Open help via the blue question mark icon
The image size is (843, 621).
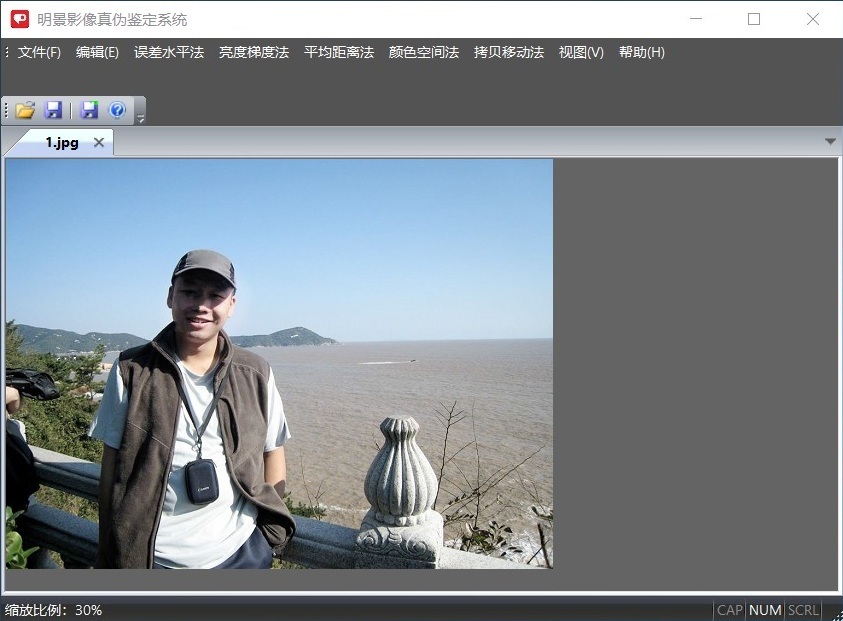[x=118, y=110]
